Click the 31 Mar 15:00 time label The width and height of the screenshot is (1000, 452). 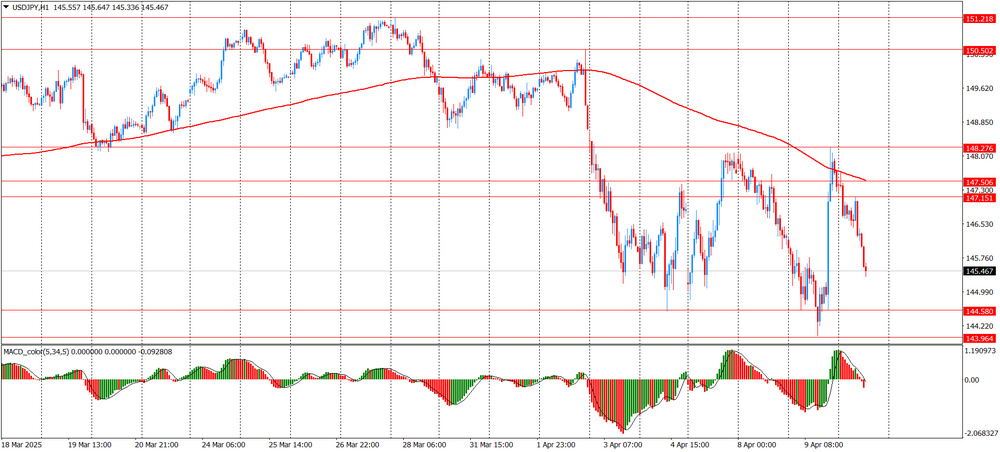(491, 444)
